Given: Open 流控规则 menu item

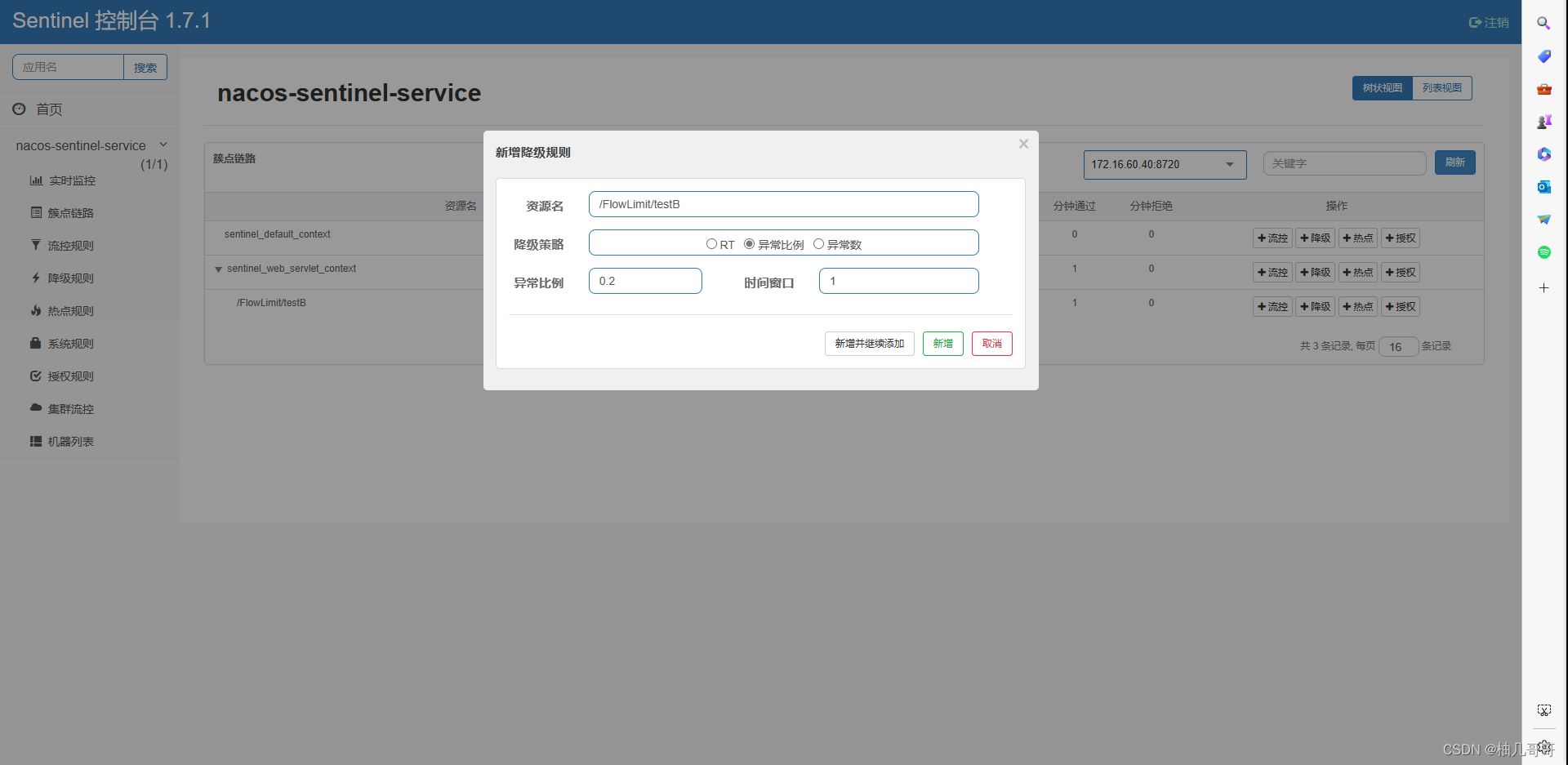Looking at the screenshot, I should point(70,246).
